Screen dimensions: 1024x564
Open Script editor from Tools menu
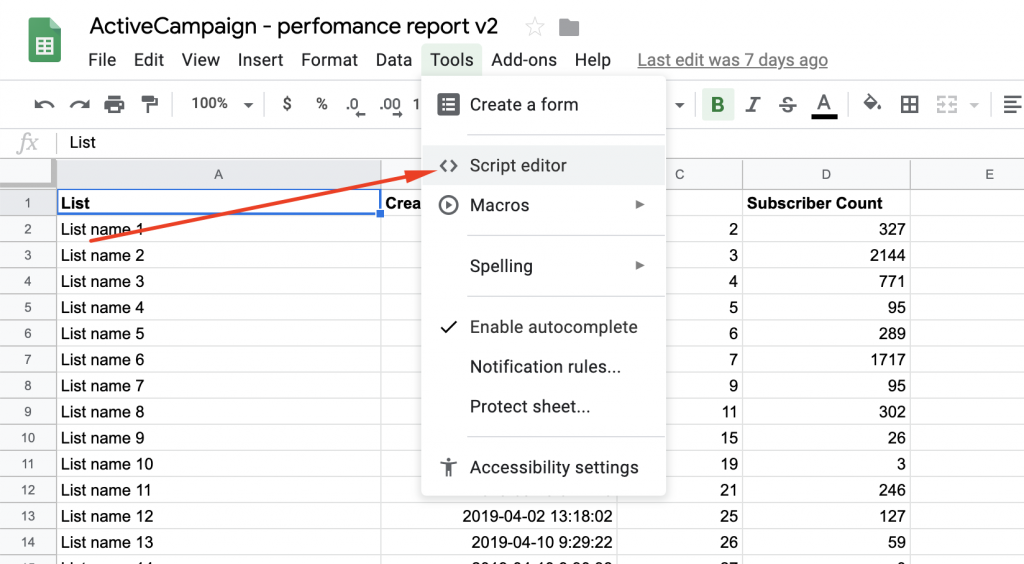tap(518, 166)
